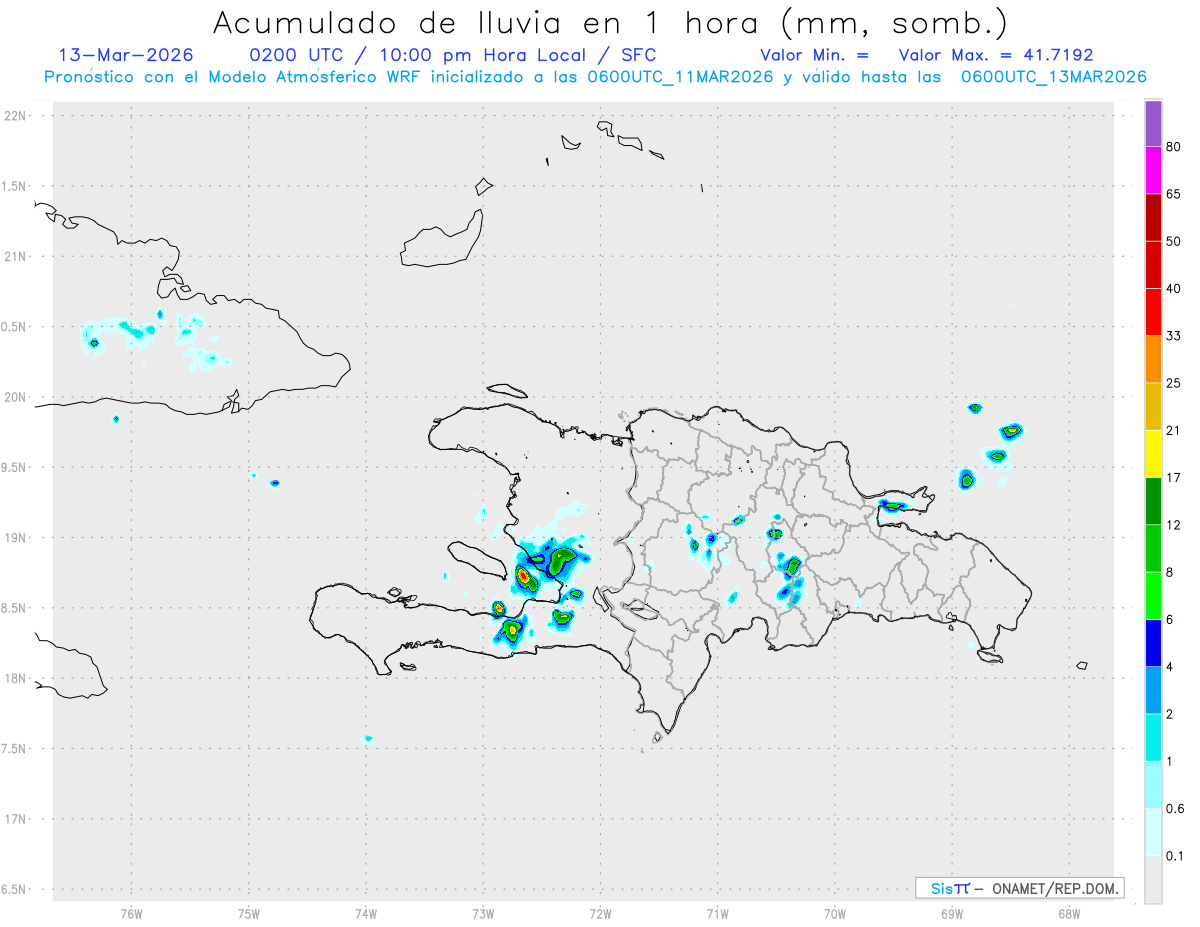
Task: Click the '17N' latitude label
Action: point(17,819)
